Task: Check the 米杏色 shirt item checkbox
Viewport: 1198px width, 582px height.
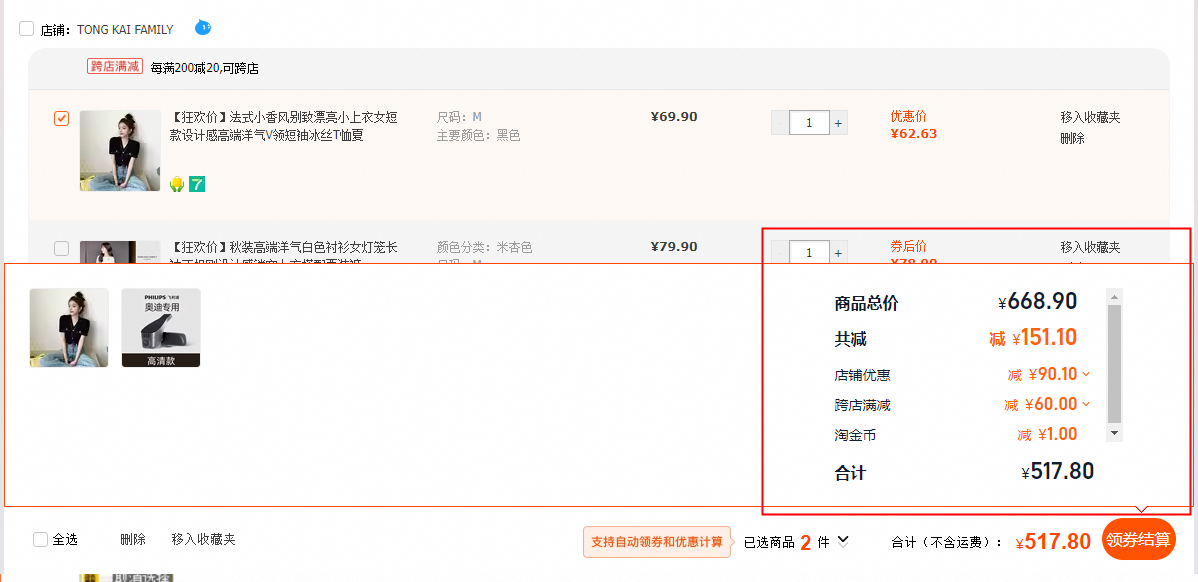Action: [x=62, y=248]
